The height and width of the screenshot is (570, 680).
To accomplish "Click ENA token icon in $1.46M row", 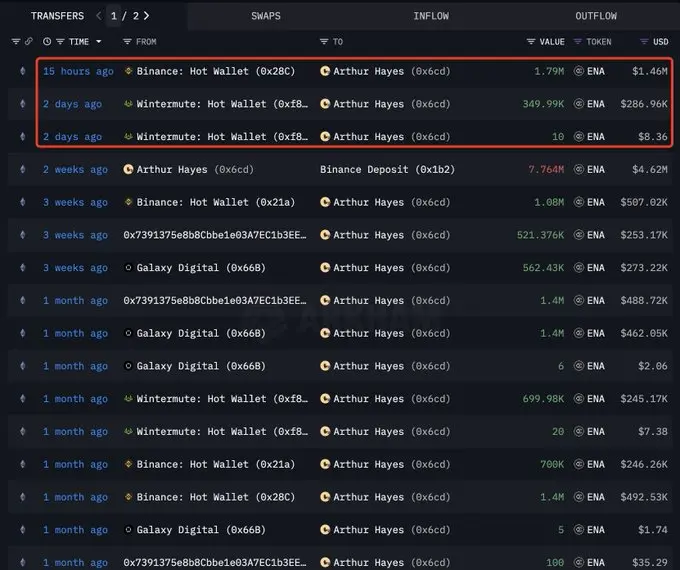I will pos(579,71).
